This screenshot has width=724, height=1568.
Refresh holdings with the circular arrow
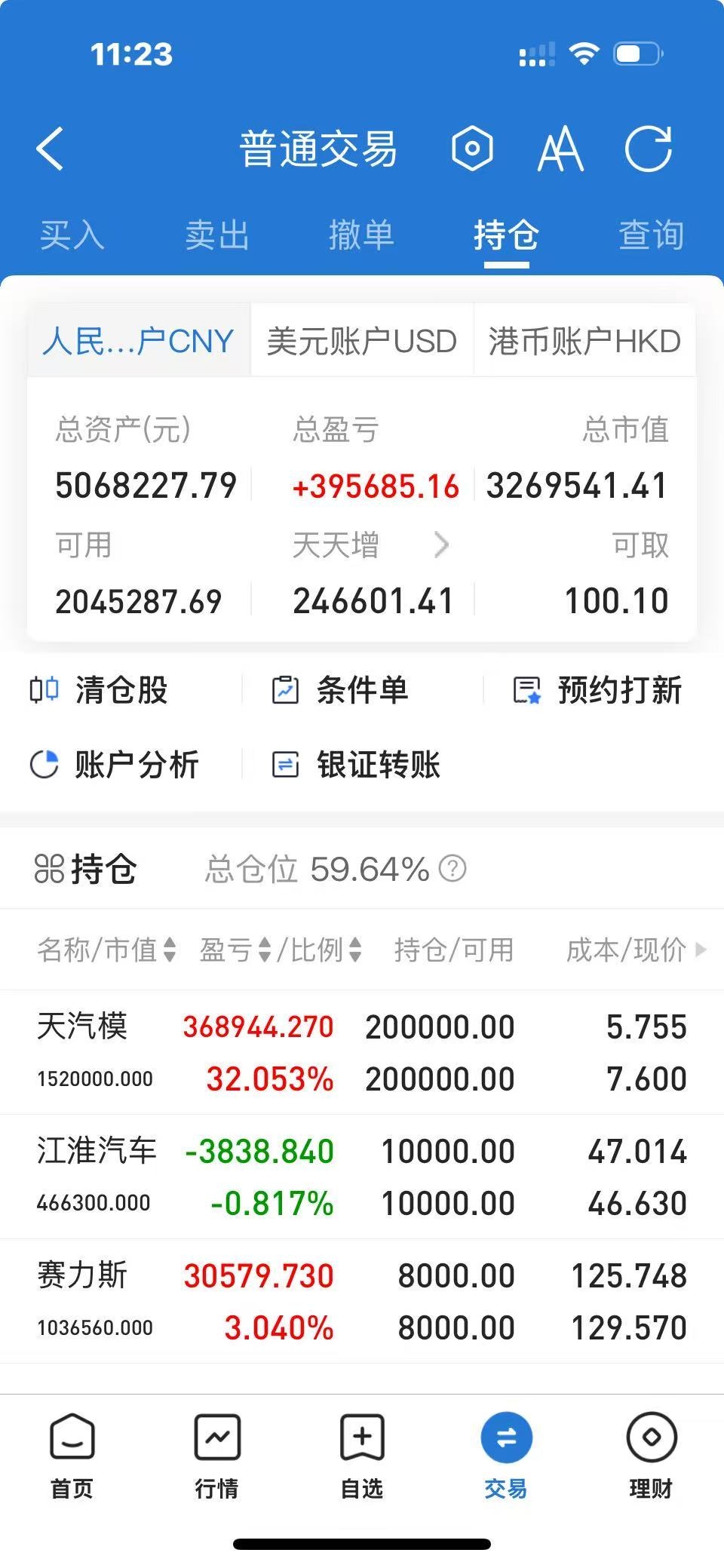coord(649,149)
